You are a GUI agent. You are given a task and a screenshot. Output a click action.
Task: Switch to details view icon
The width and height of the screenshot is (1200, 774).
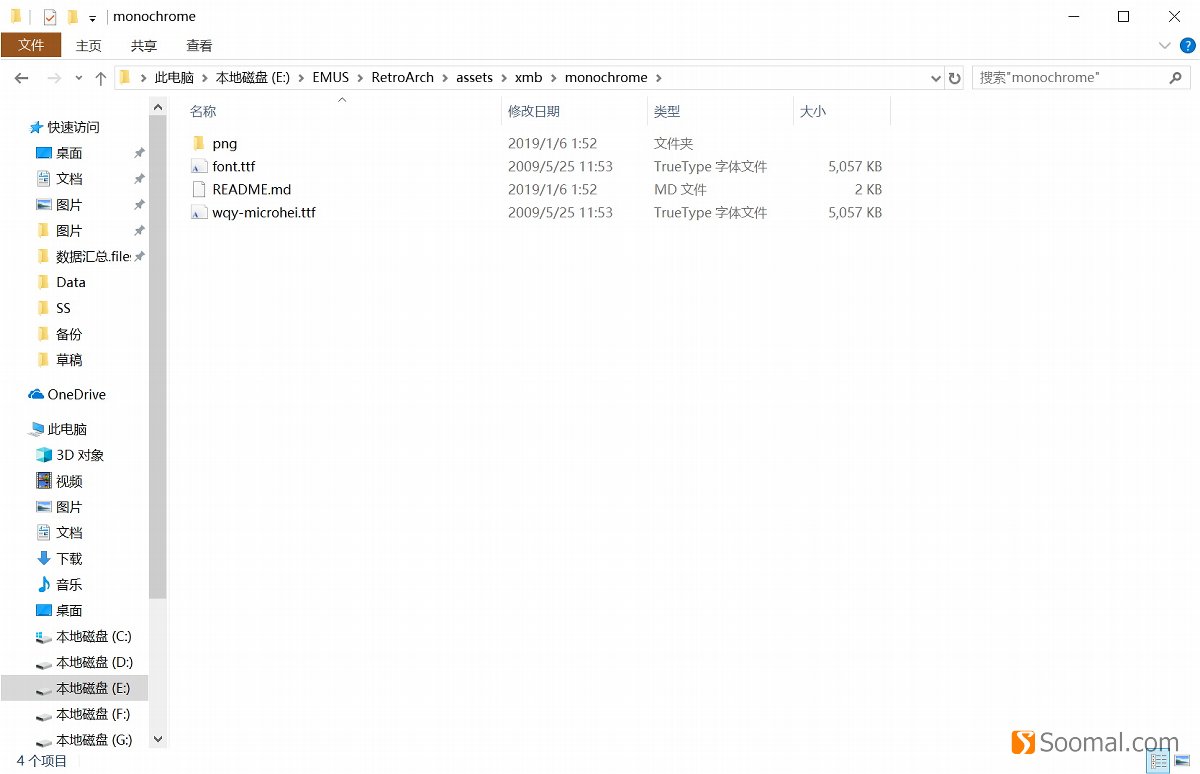(x=1159, y=762)
